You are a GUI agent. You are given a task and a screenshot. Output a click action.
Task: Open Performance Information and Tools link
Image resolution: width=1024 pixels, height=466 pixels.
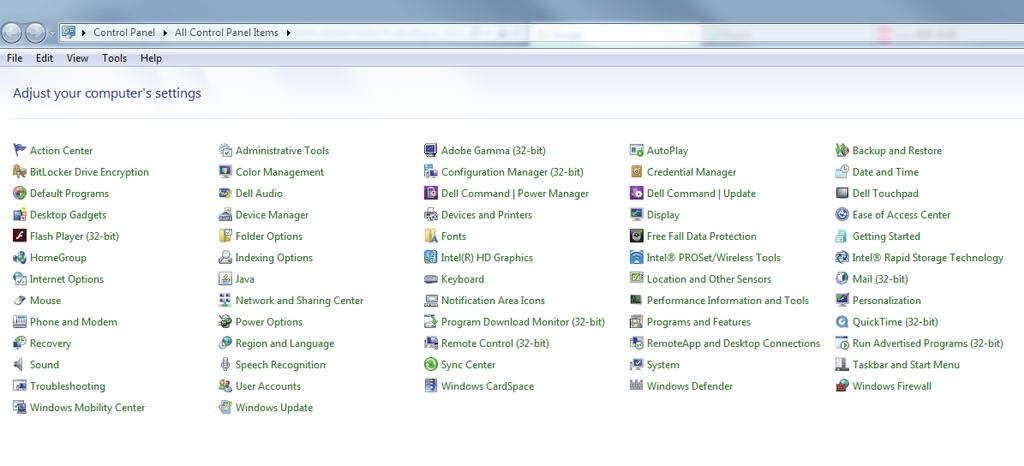728,300
